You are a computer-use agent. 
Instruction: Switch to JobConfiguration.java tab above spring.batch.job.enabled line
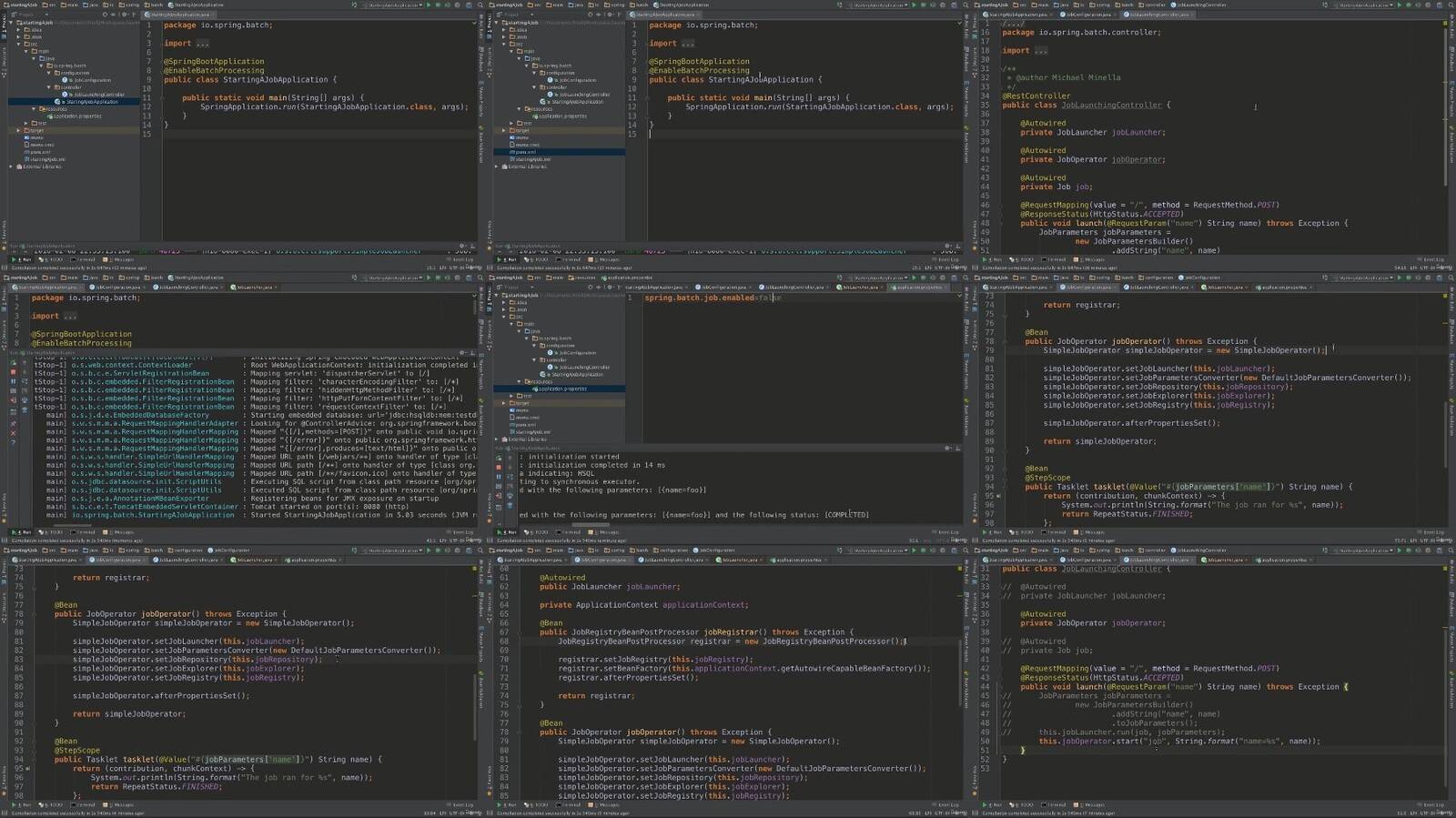point(723,287)
